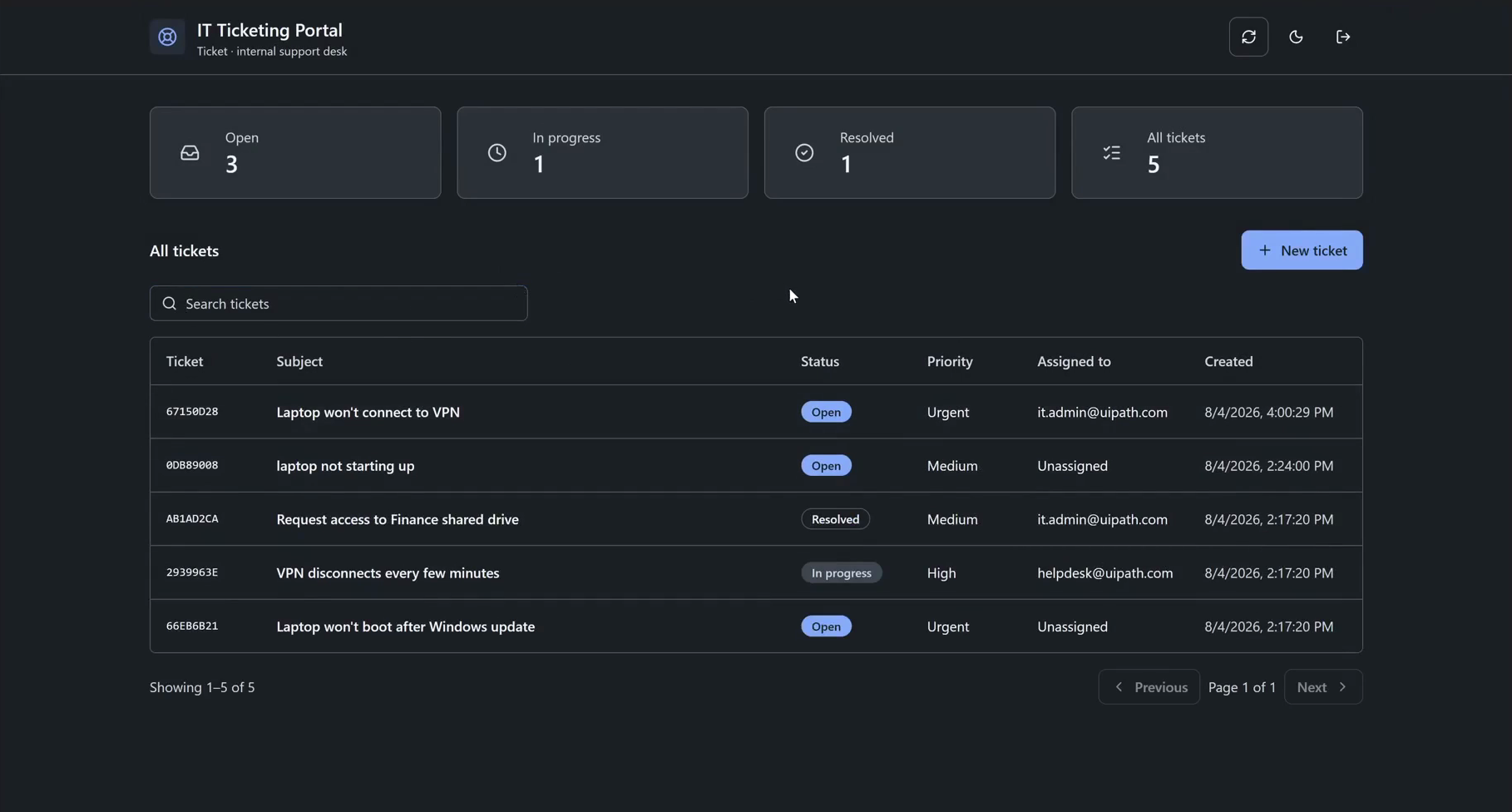Toggle dark mode moon icon
This screenshot has height=812, width=1512.
click(x=1296, y=37)
